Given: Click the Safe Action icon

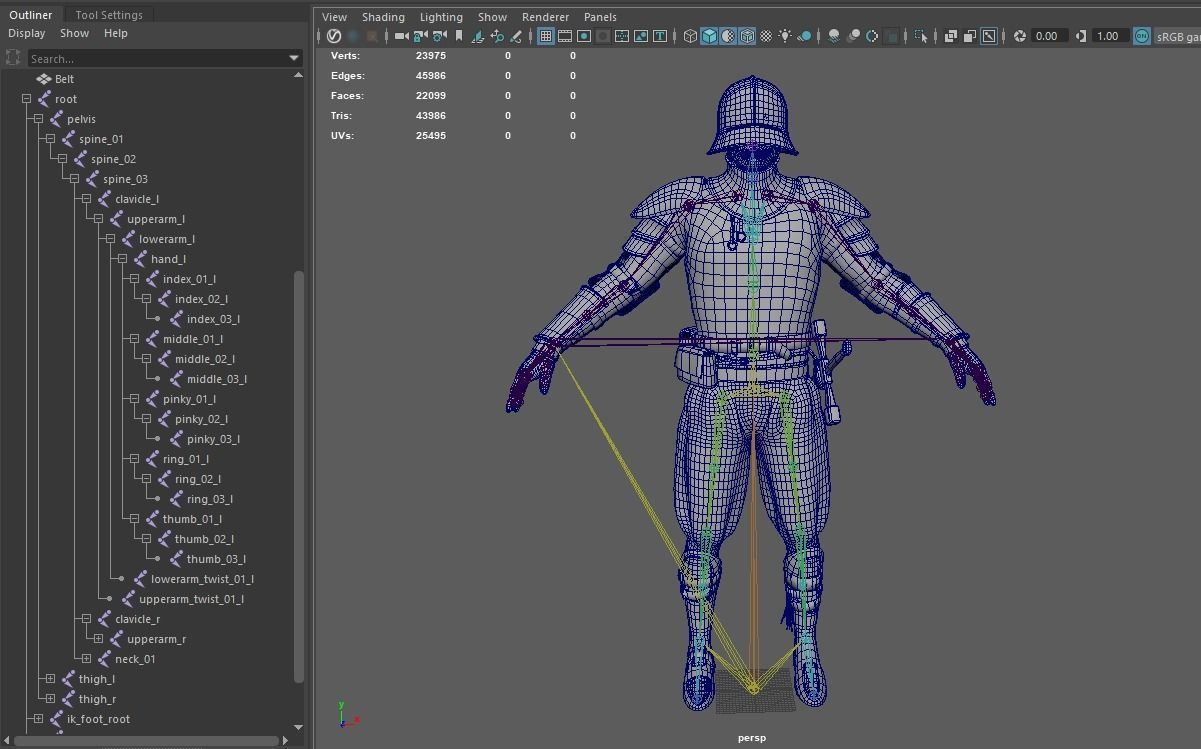Looking at the screenshot, I should (x=640, y=36).
